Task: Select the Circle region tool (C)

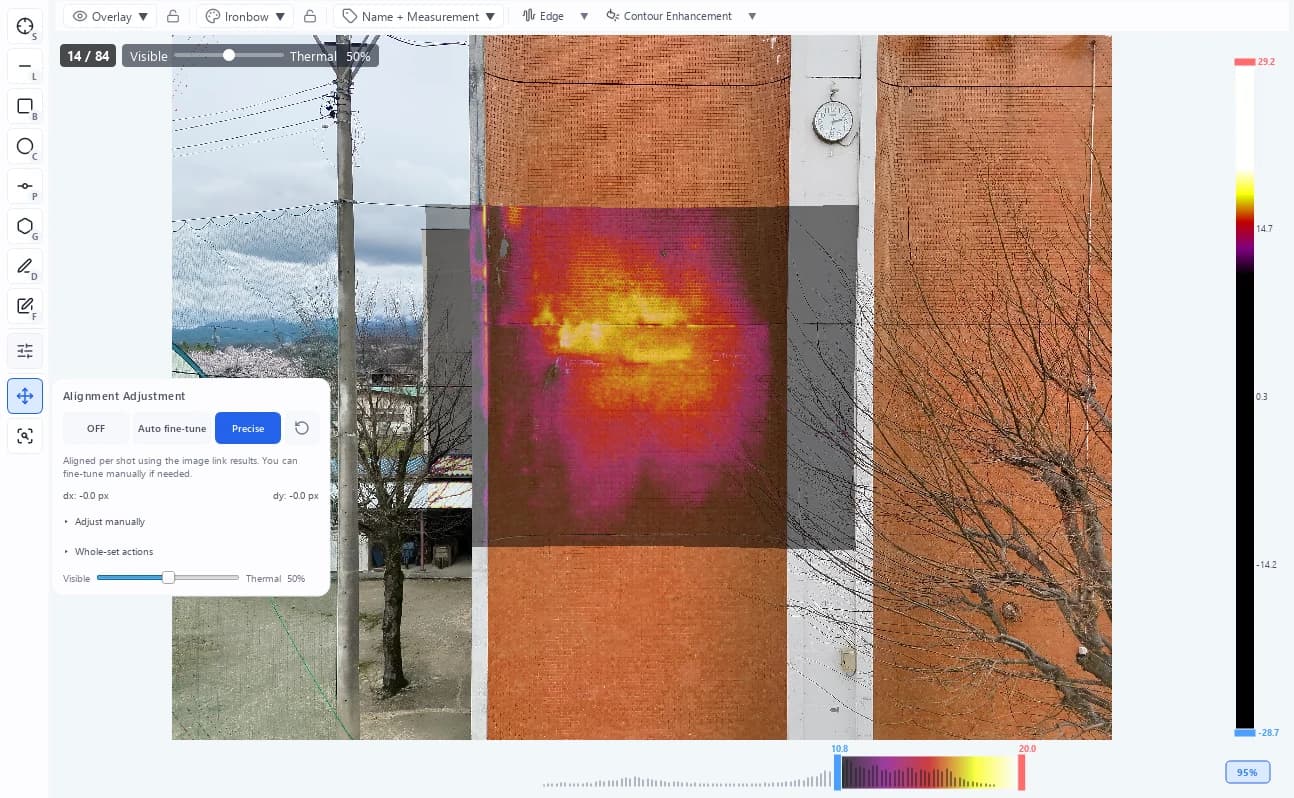Action: 25,147
